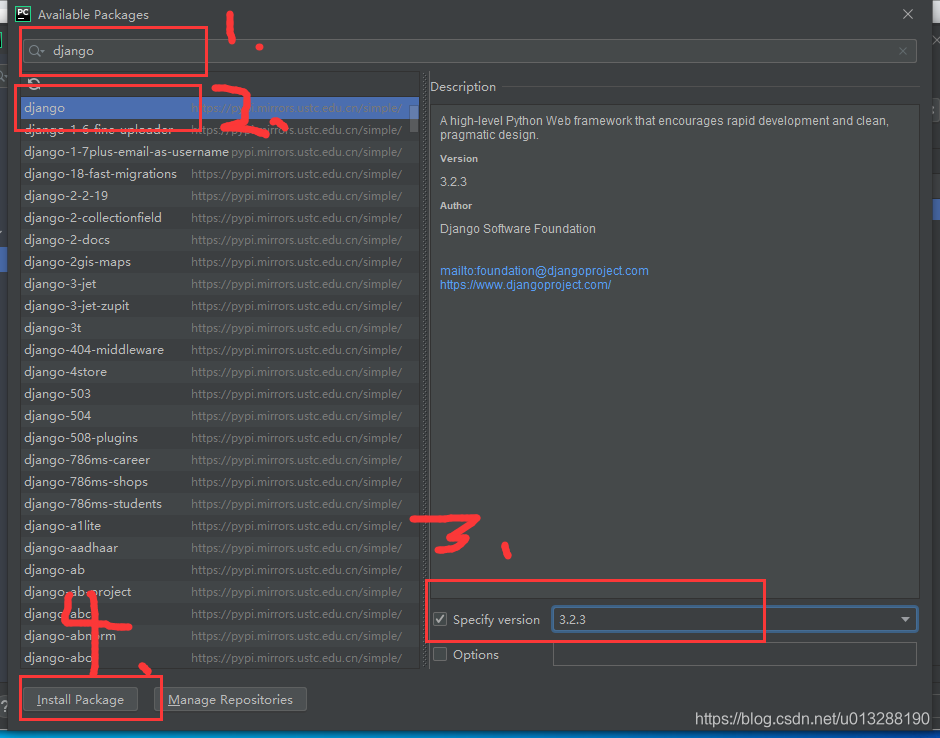Click the PyCharm icon in the title bar
Viewport: 940px width, 738px height.
(x=22, y=14)
